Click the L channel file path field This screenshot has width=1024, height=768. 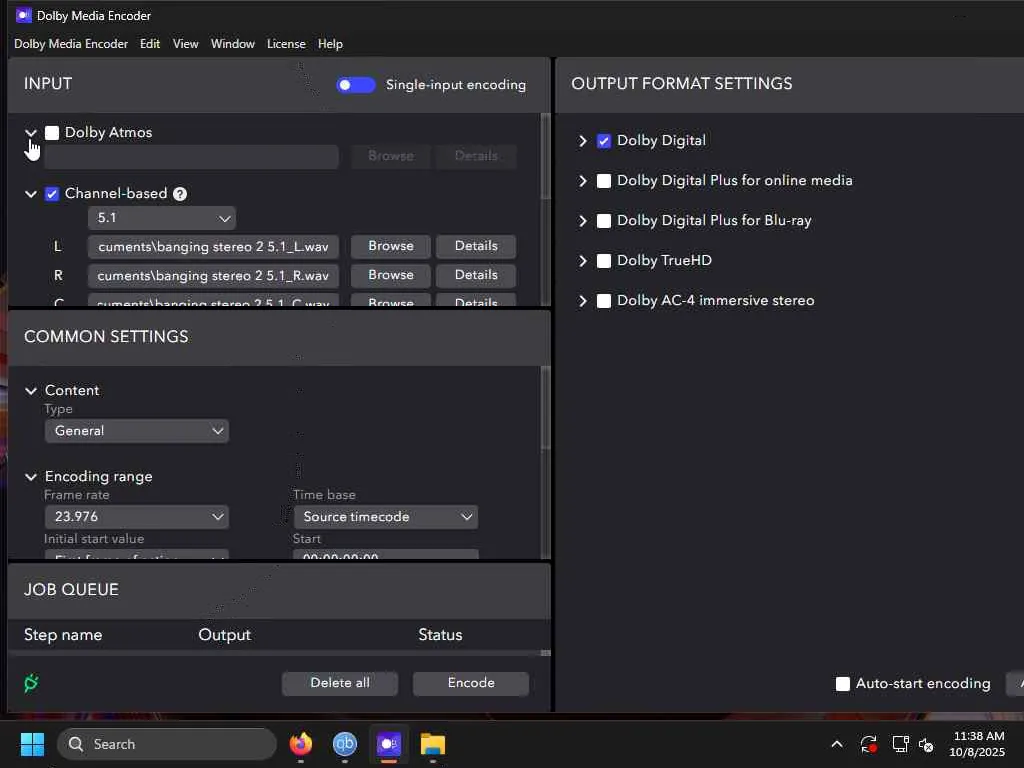click(x=213, y=247)
